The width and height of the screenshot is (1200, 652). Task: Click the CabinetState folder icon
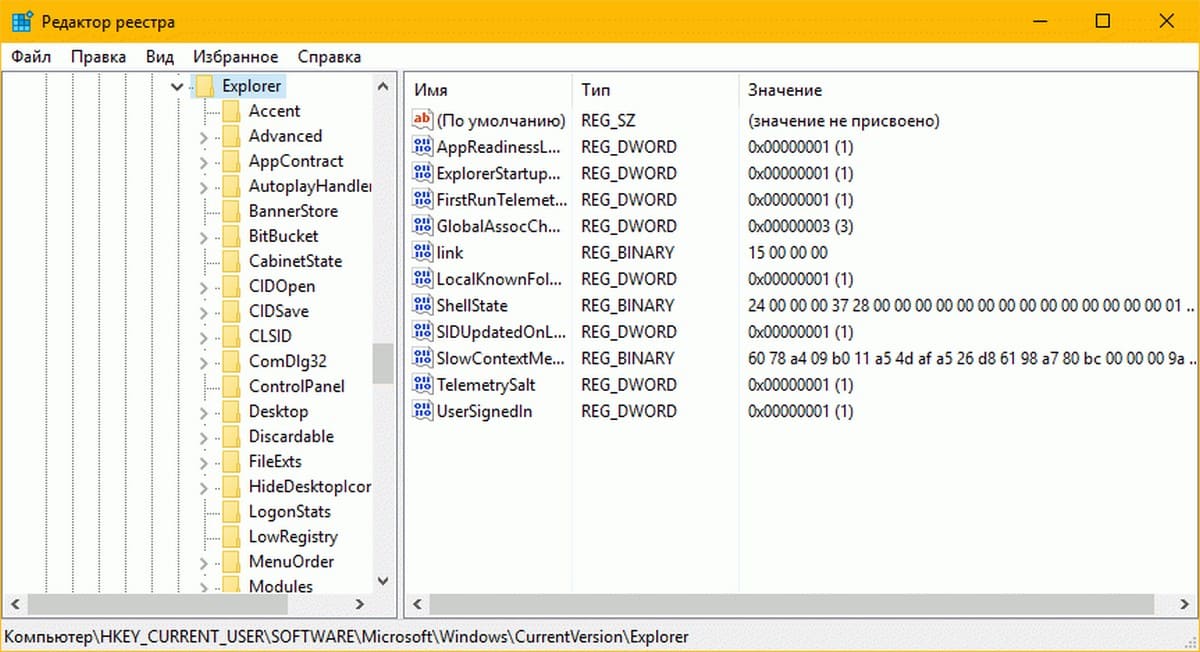(231, 261)
